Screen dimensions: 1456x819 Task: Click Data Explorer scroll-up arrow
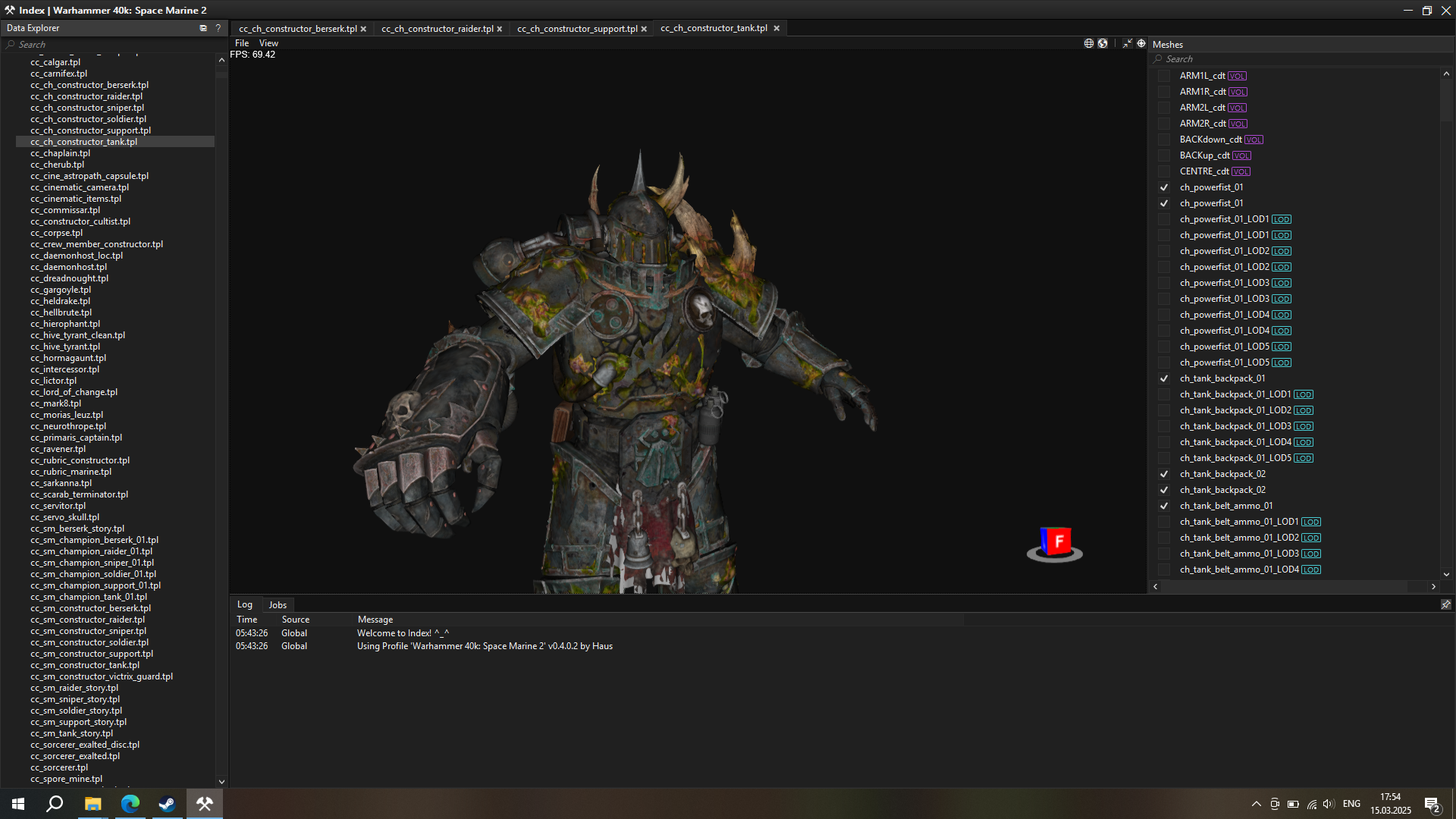(x=221, y=60)
